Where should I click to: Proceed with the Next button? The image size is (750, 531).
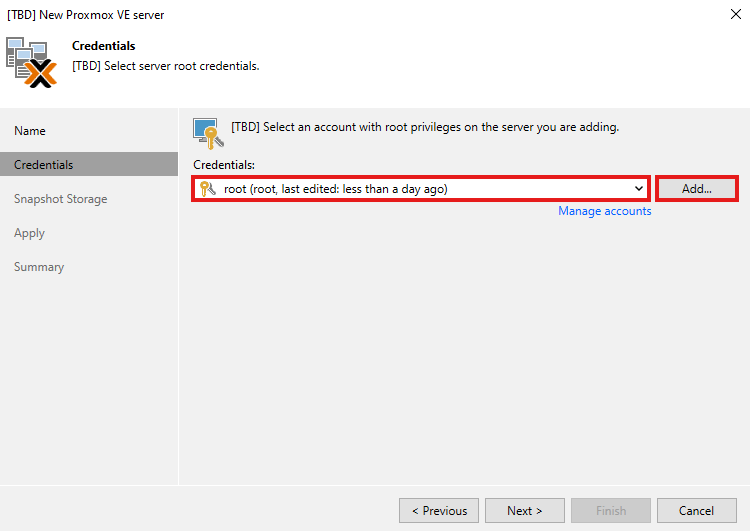tap(524, 511)
